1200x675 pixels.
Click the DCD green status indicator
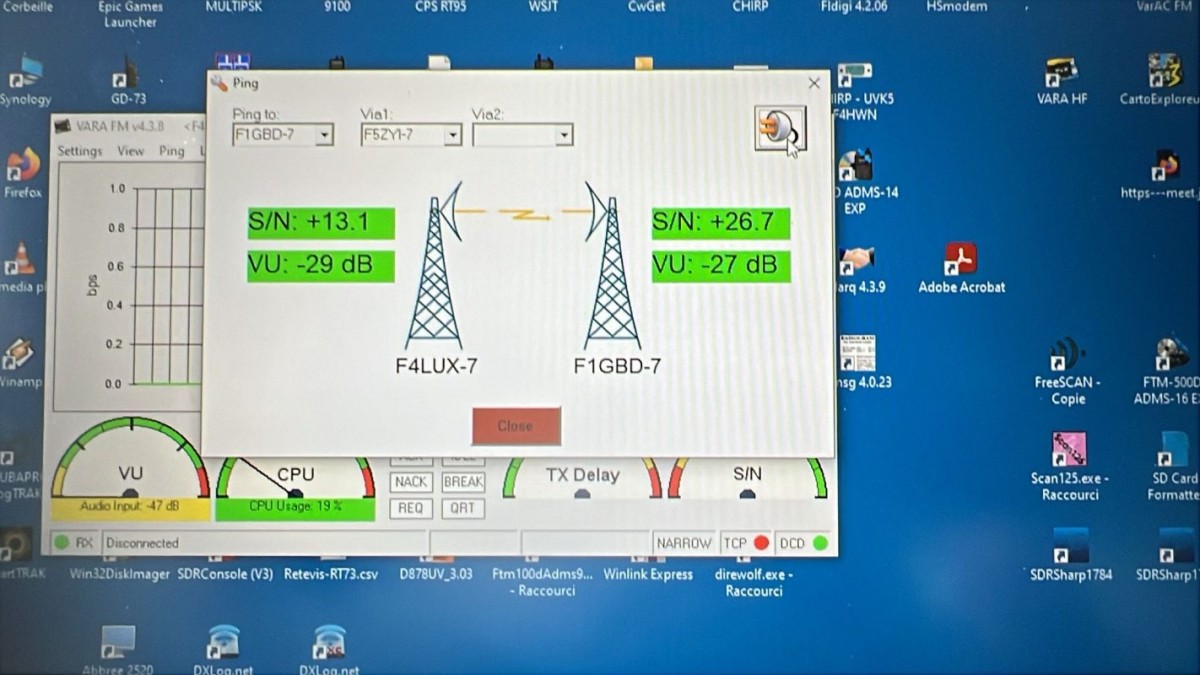820,543
